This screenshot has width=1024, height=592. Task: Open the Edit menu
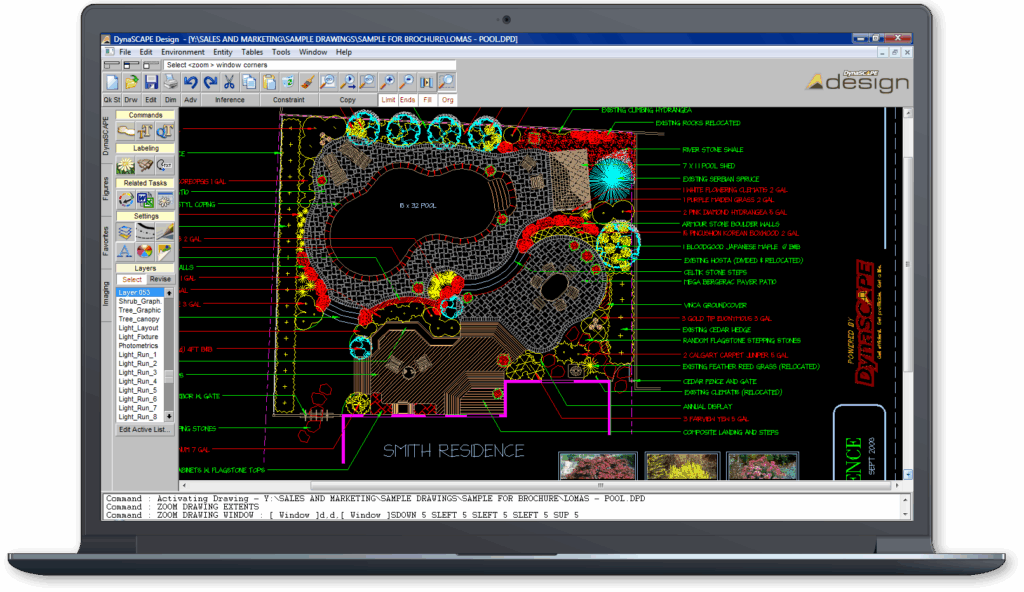tap(146, 52)
